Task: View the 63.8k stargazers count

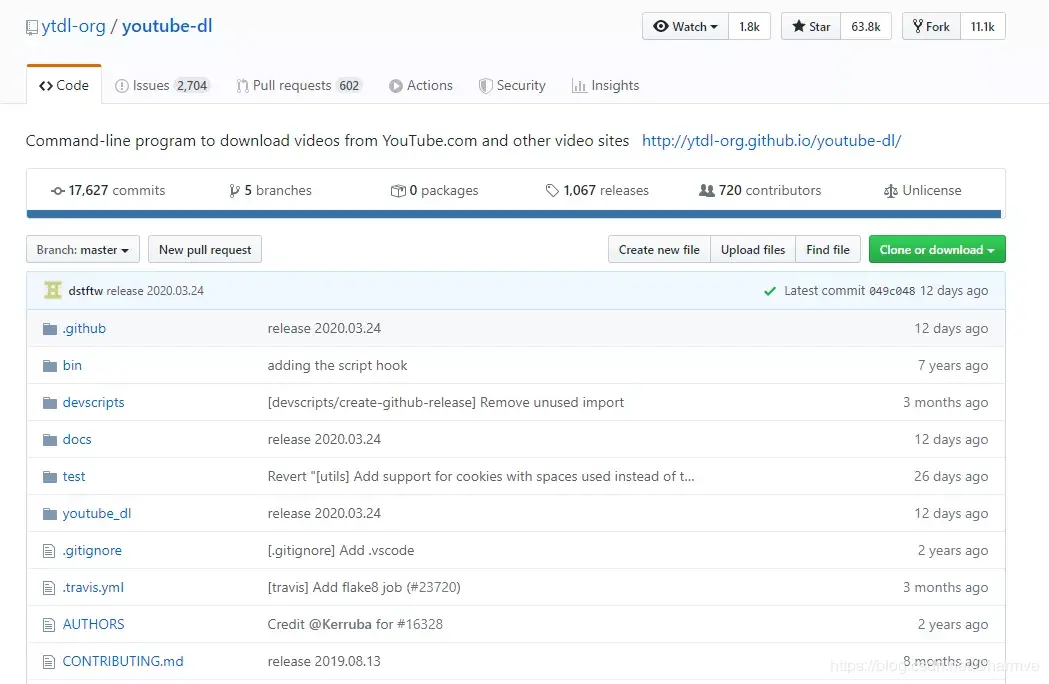Action: [x=866, y=26]
